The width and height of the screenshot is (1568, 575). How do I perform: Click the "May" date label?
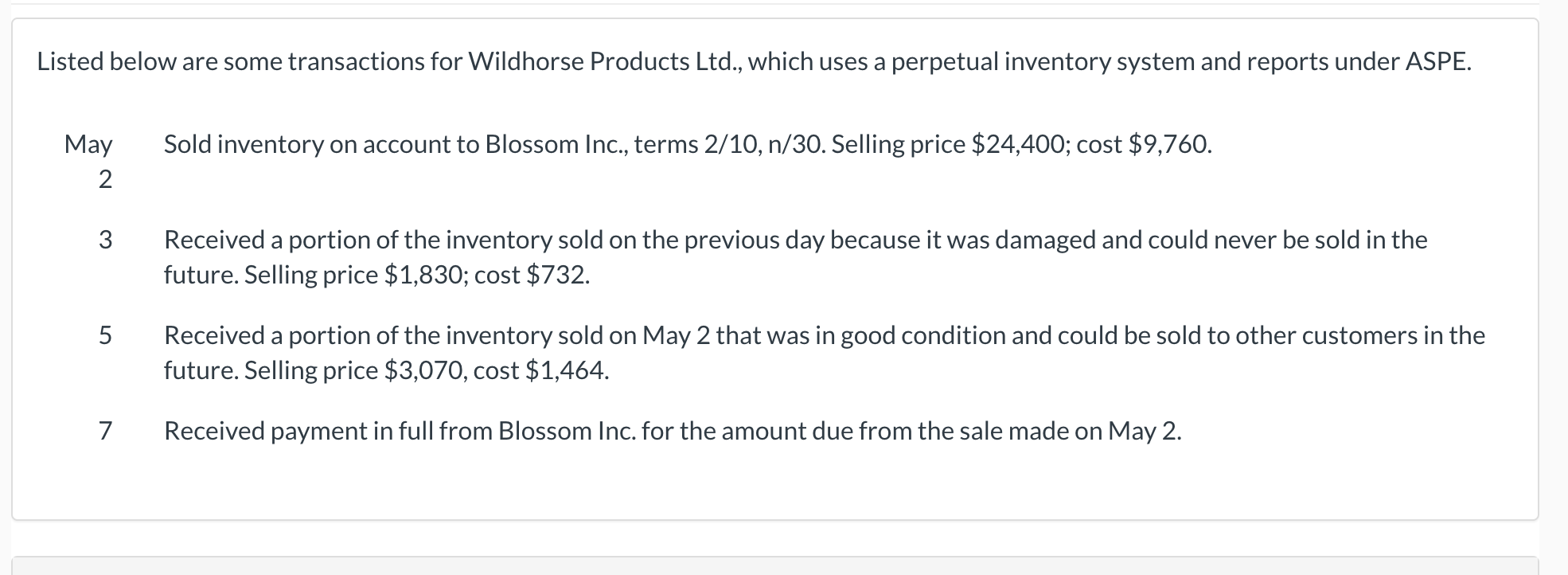click(x=88, y=144)
